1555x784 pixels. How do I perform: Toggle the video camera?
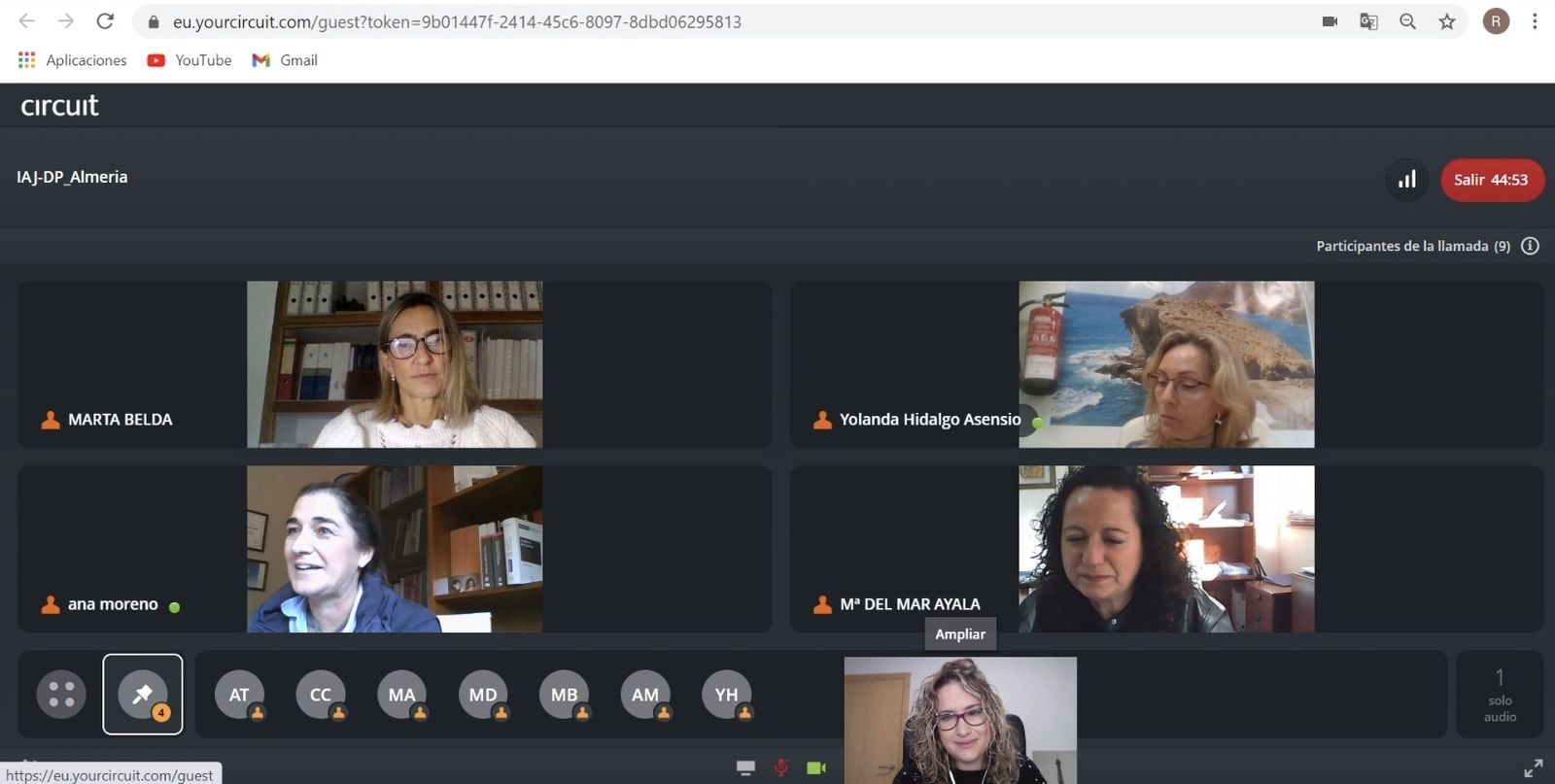[x=816, y=768]
